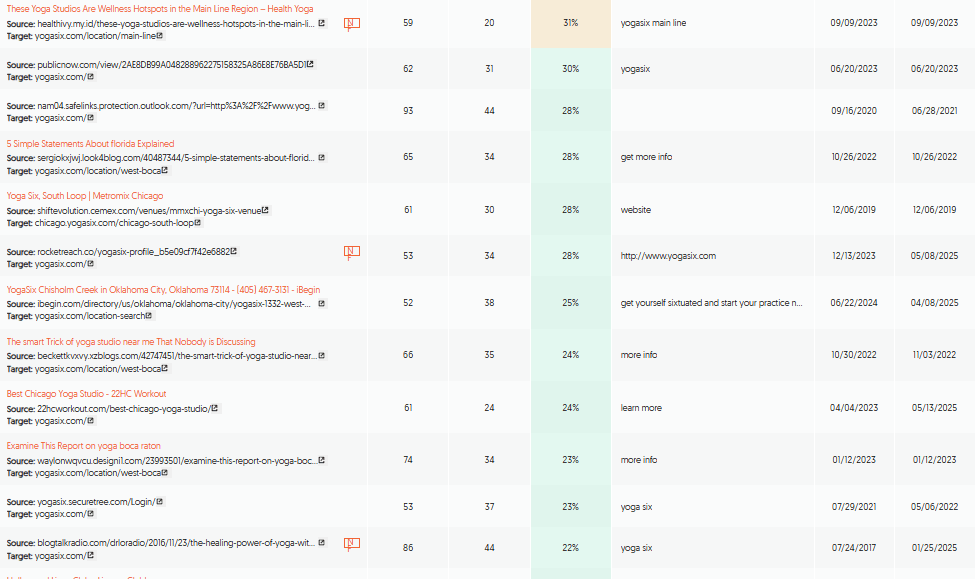The image size is (976, 579).
Task: Click date 12/13/2023 in rocketreach row
Action: pyautogui.click(x=854, y=256)
